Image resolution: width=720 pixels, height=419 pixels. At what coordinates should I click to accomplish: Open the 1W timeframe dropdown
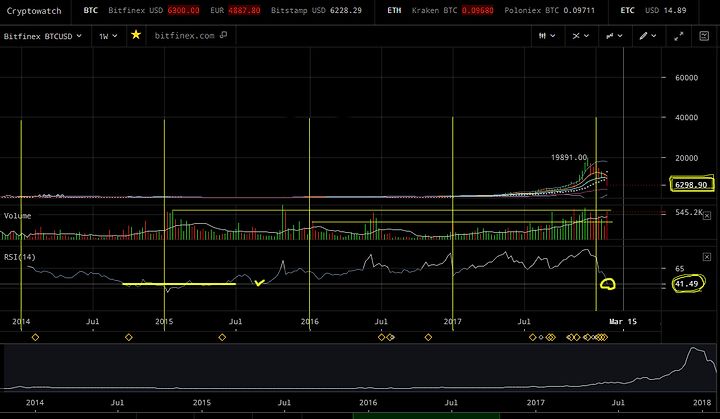pos(108,36)
